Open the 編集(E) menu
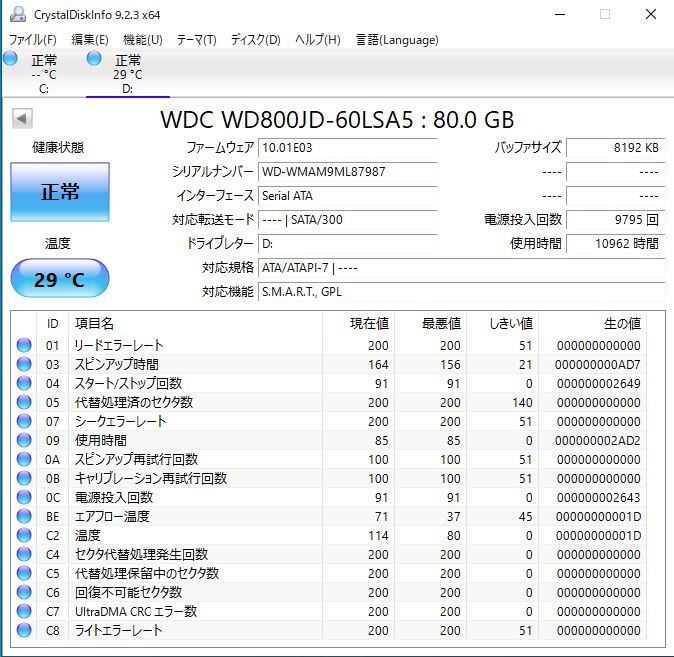 click(90, 40)
